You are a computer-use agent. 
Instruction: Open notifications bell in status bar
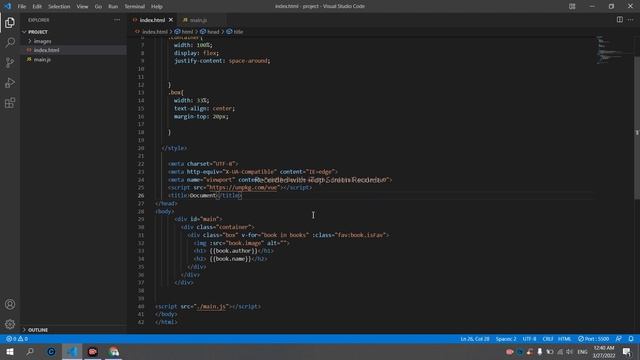[x=631, y=339]
